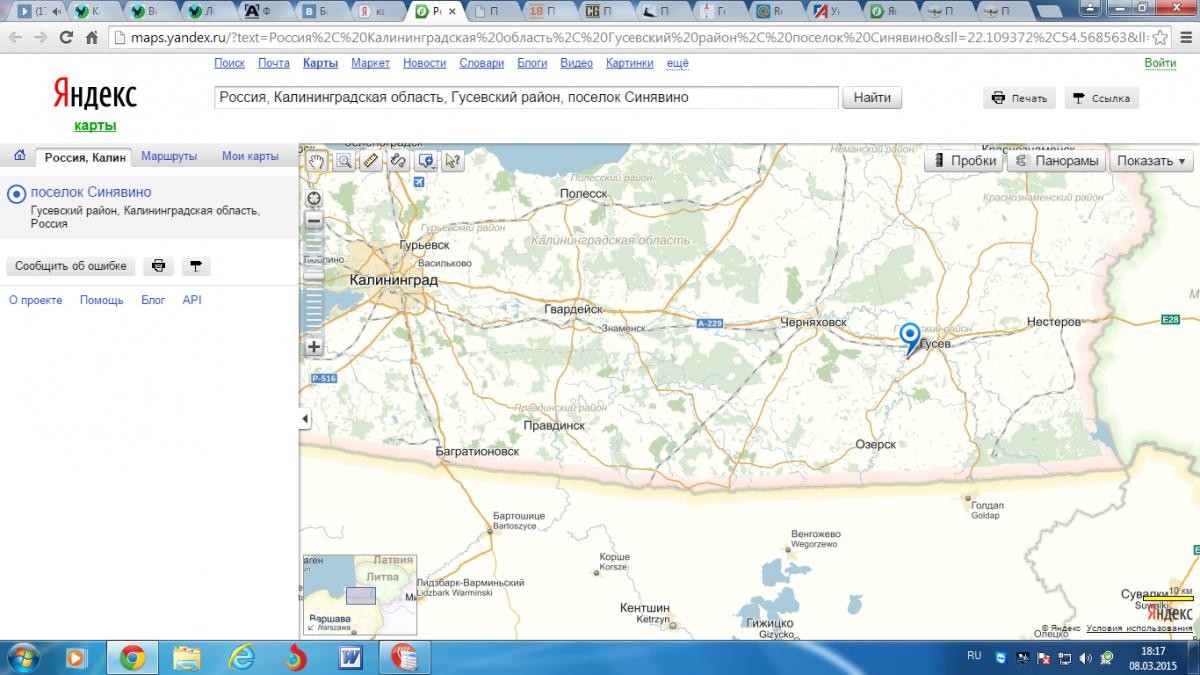Select the поселок Синявино result radio marker
The image size is (1200, 675).
tap(16, 194)
